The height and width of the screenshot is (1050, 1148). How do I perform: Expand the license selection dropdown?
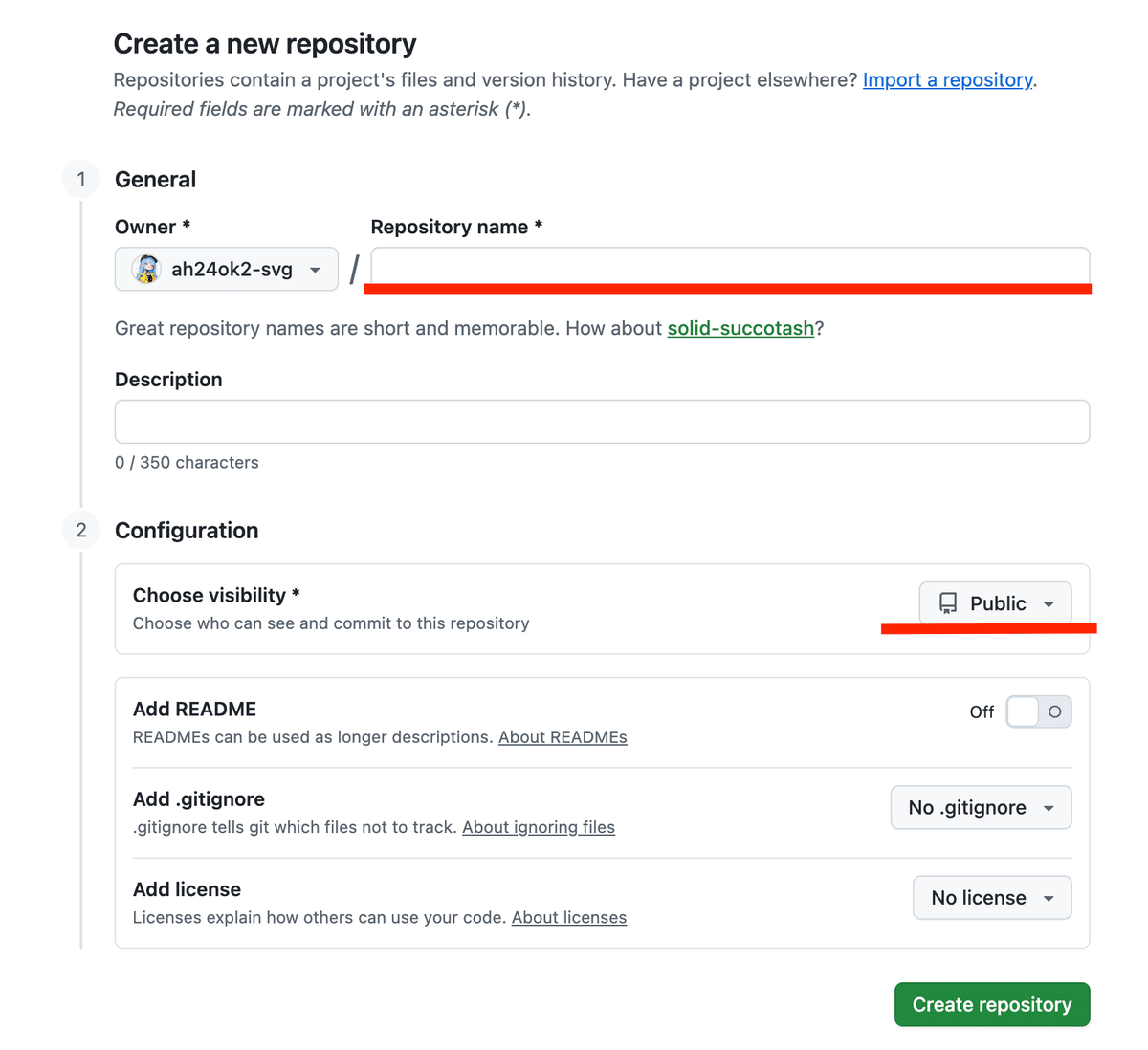pyautogui.click(x=992, y=898)
